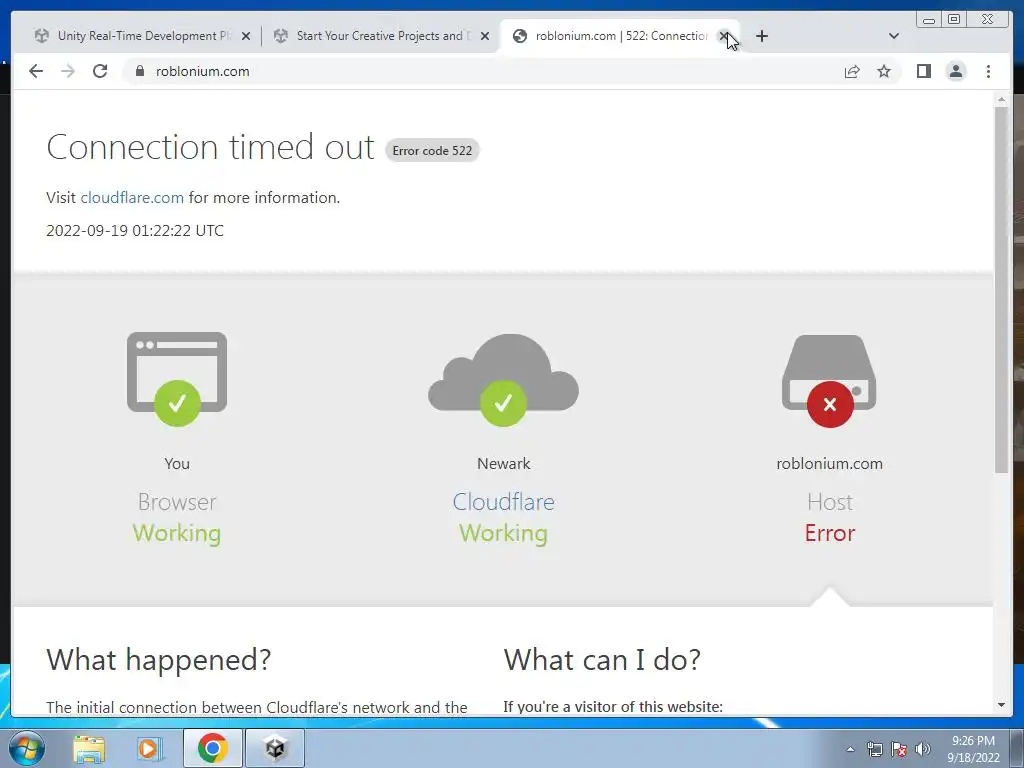The width and height of the screenshot is (1024, 768).
Task: Click the vertical scrollbar thumb
Action: (x=1001, y=290)
